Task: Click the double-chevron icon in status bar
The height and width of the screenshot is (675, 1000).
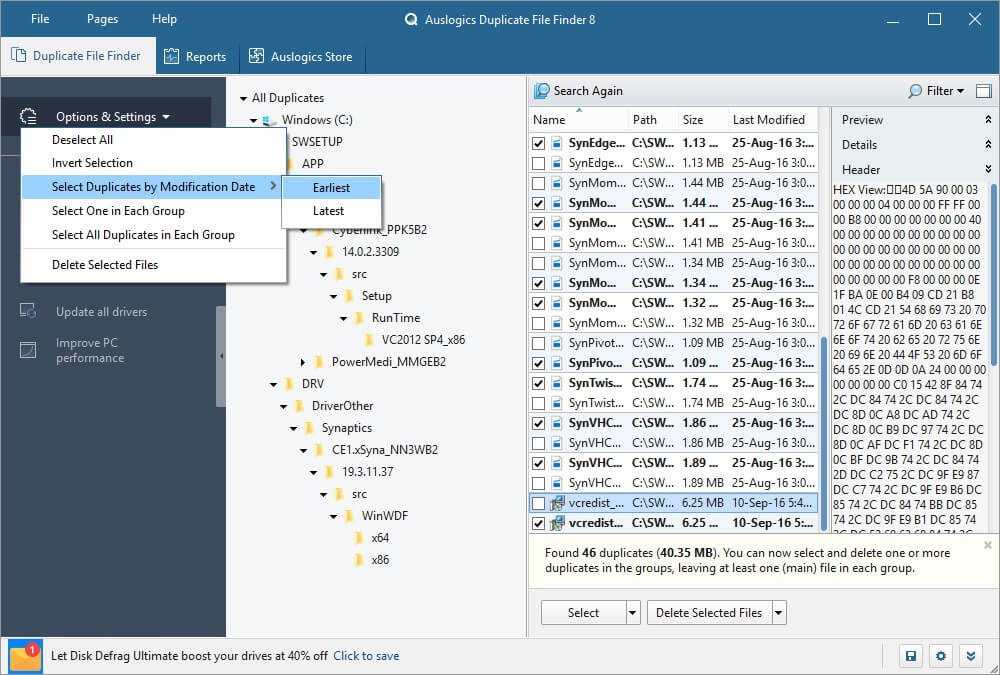Action: coord(969,656)
